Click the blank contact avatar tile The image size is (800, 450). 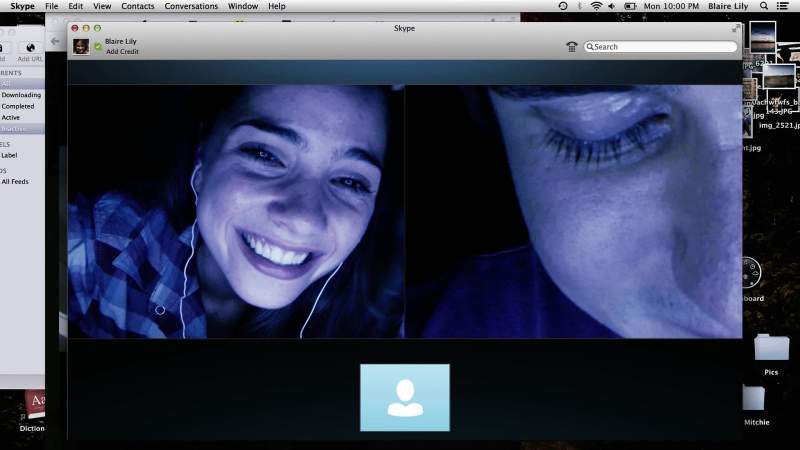pyautogui.click(x=405, y=397)
